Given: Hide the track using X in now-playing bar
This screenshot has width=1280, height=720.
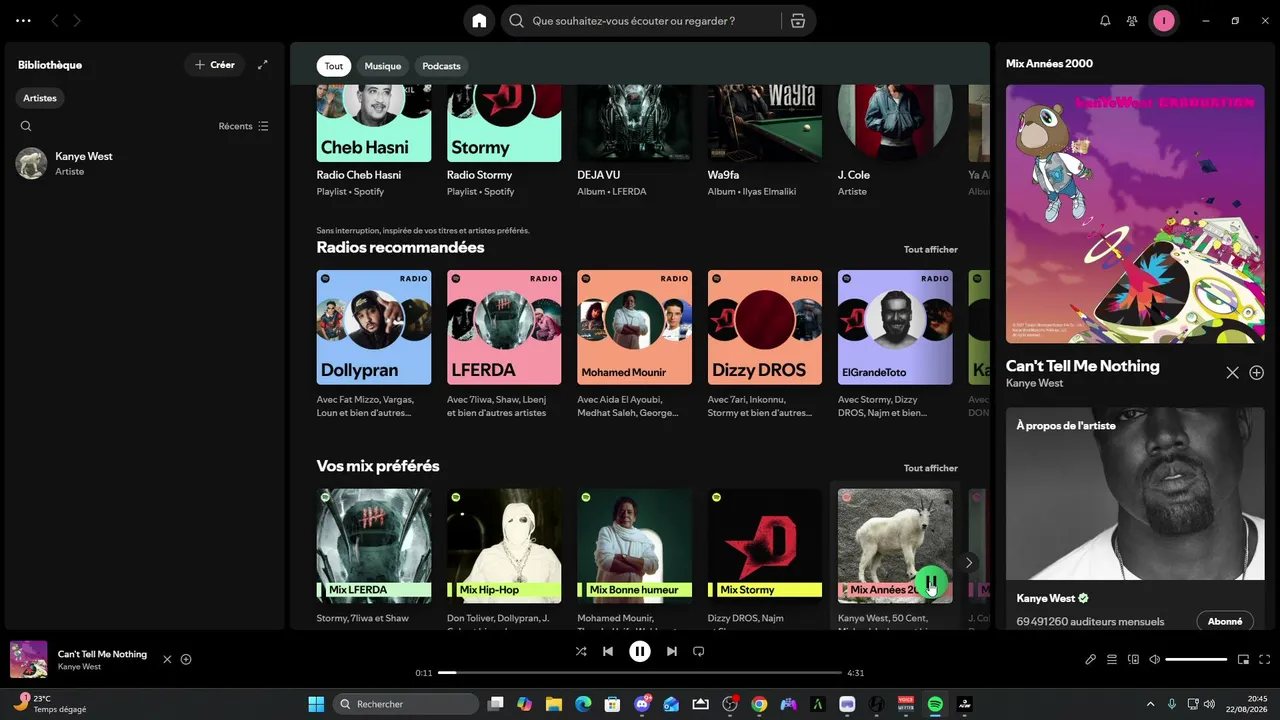Looking at the screenshot, I should click(x=167, y=659).
